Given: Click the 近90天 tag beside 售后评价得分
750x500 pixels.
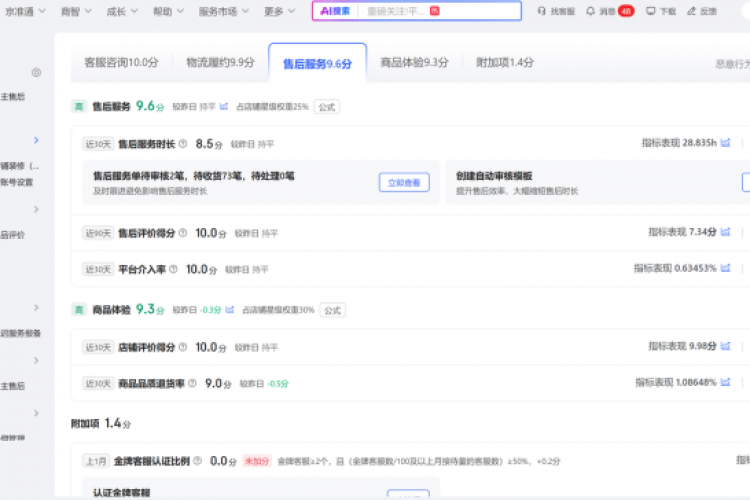Looking at the screenshot, I should pos(98,233).
